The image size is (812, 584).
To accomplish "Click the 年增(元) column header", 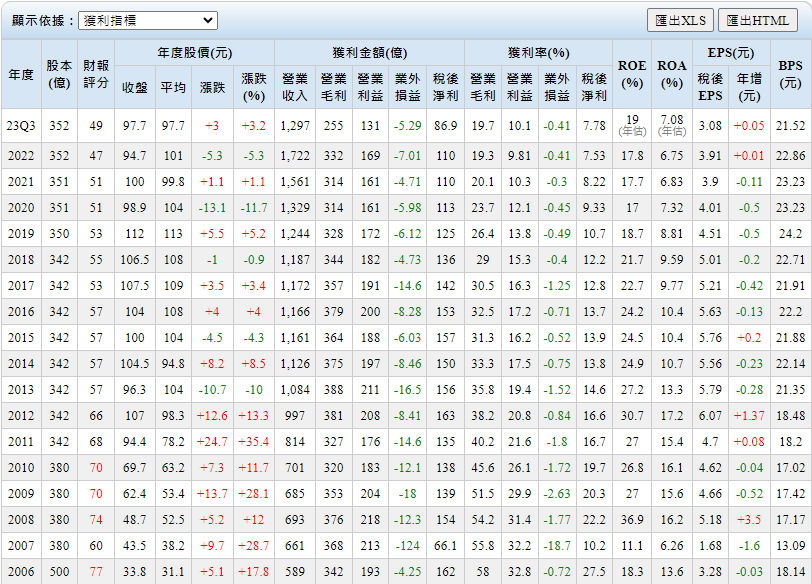I will pyautogui.click(x=749, y=87).
